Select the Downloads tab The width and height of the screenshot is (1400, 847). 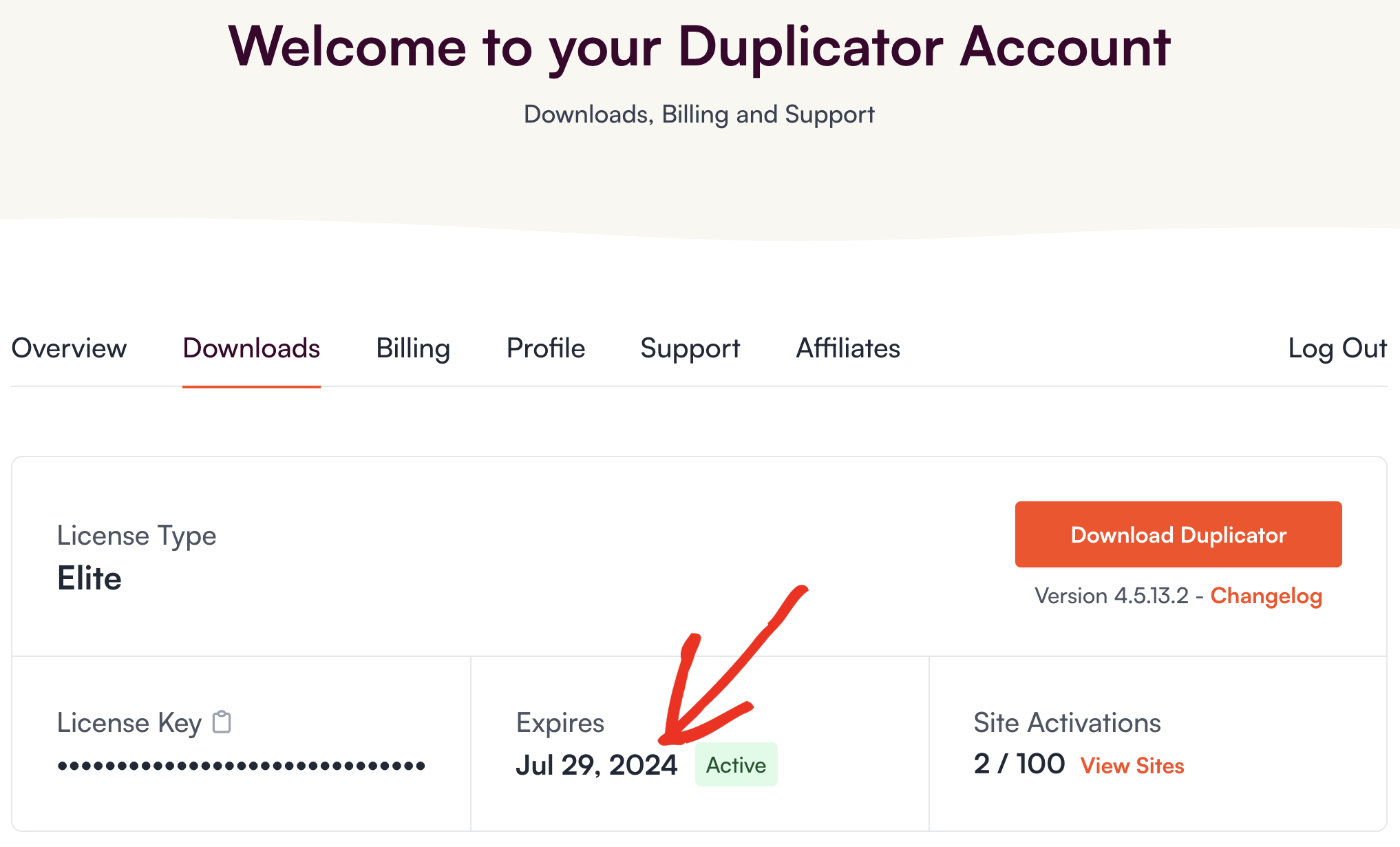251,348
